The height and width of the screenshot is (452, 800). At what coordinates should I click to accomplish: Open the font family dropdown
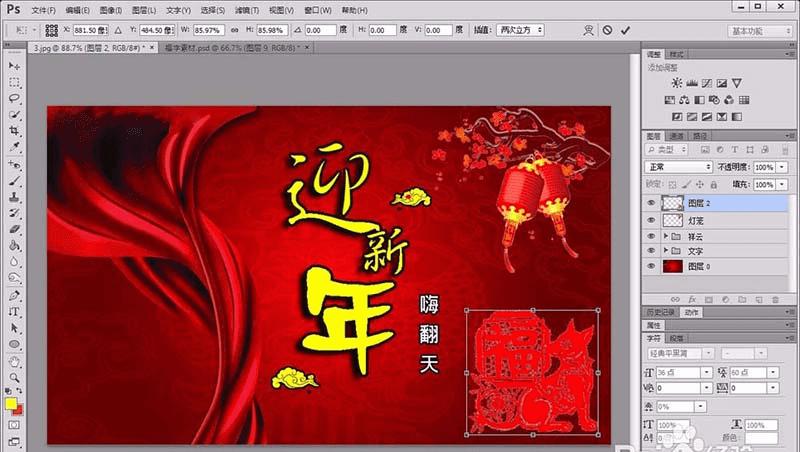pyautogui.click(x=708, y=353)
